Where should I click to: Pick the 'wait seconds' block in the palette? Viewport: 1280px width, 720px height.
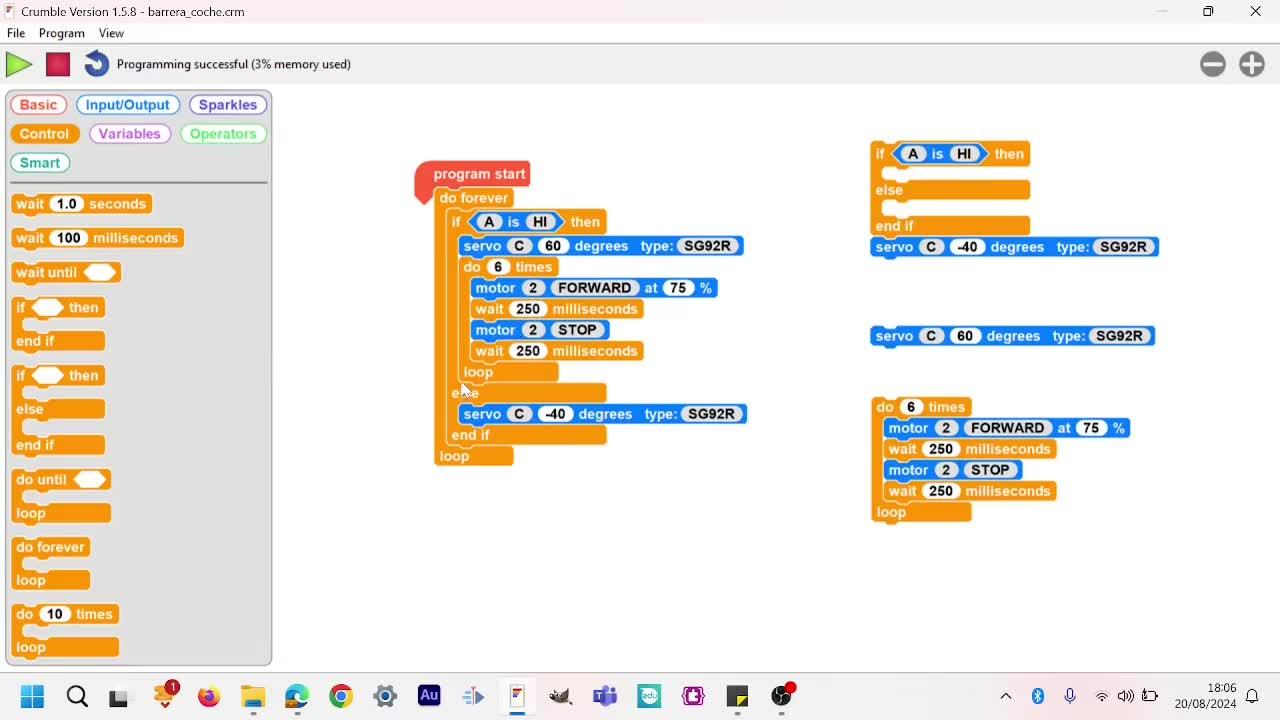[x=82, y=204]
